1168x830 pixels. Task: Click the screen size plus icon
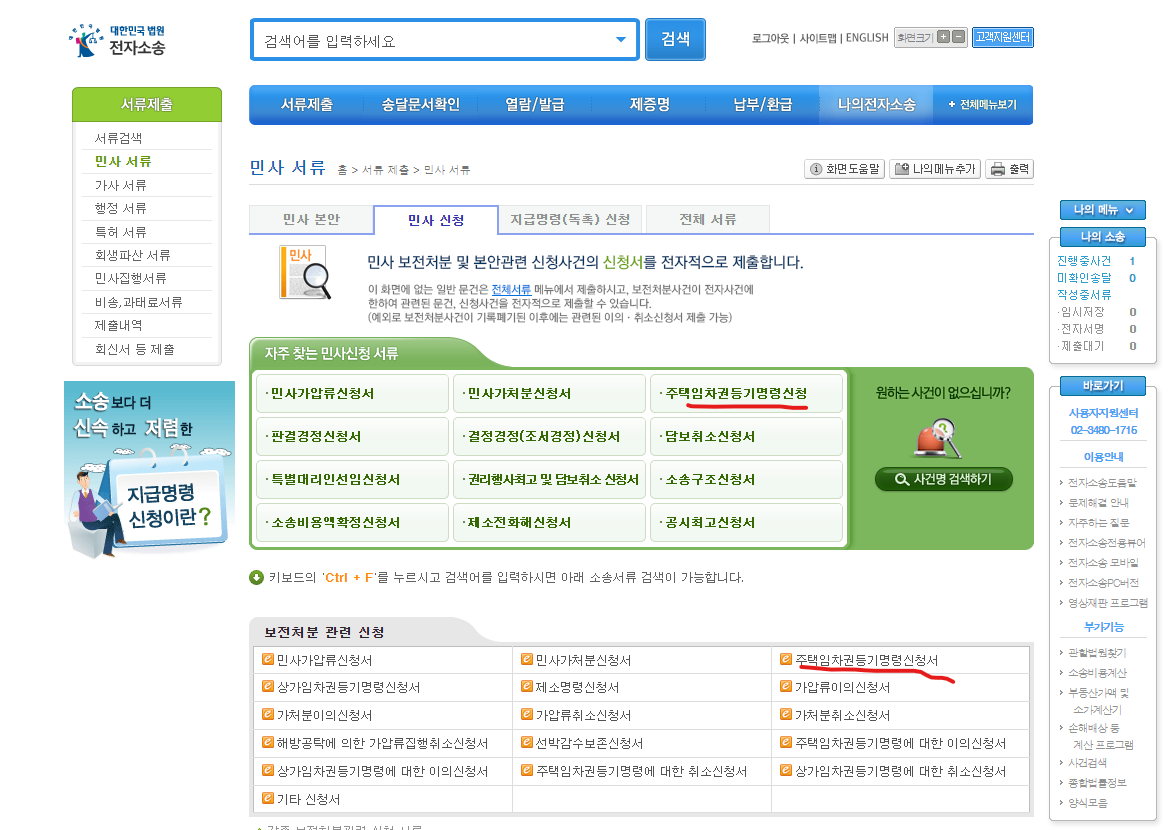tap(943, 37)
